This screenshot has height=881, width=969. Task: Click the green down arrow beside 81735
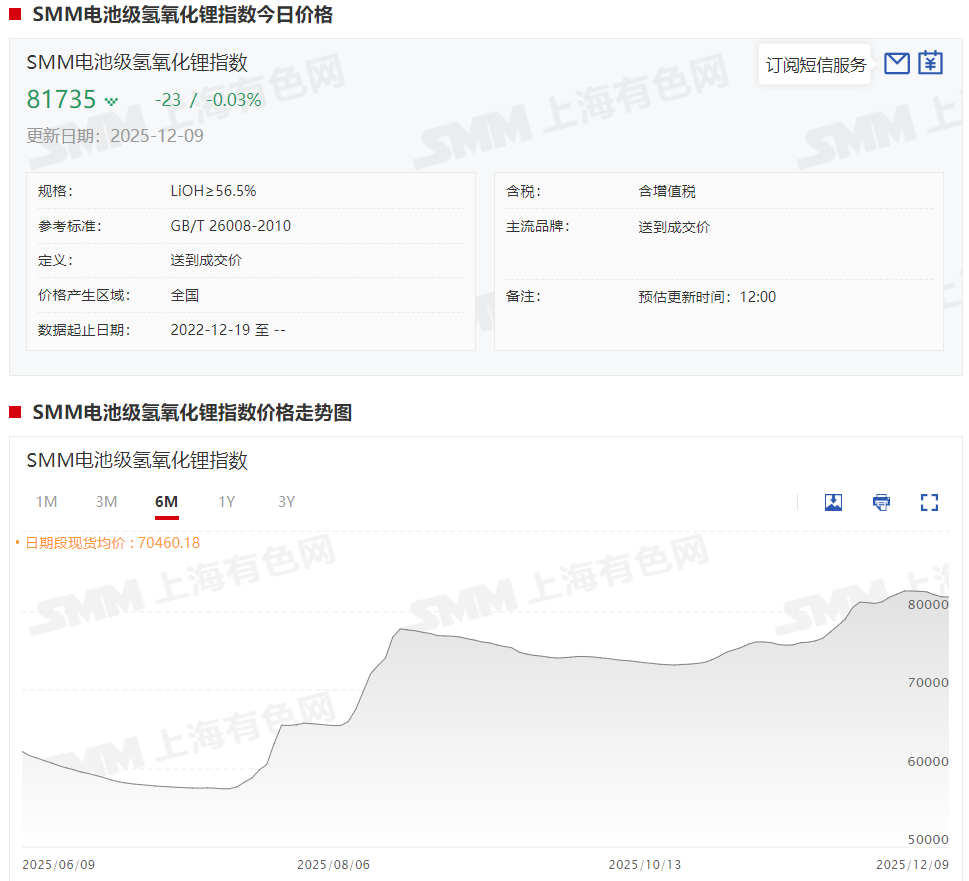click(x=111, y=101)
